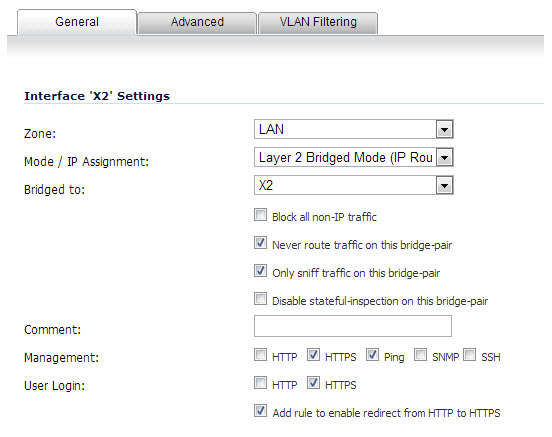Check Disable stateful-inspection on this bridge-pair
This screenshot has height=437, width=552.
click(261, 299)
